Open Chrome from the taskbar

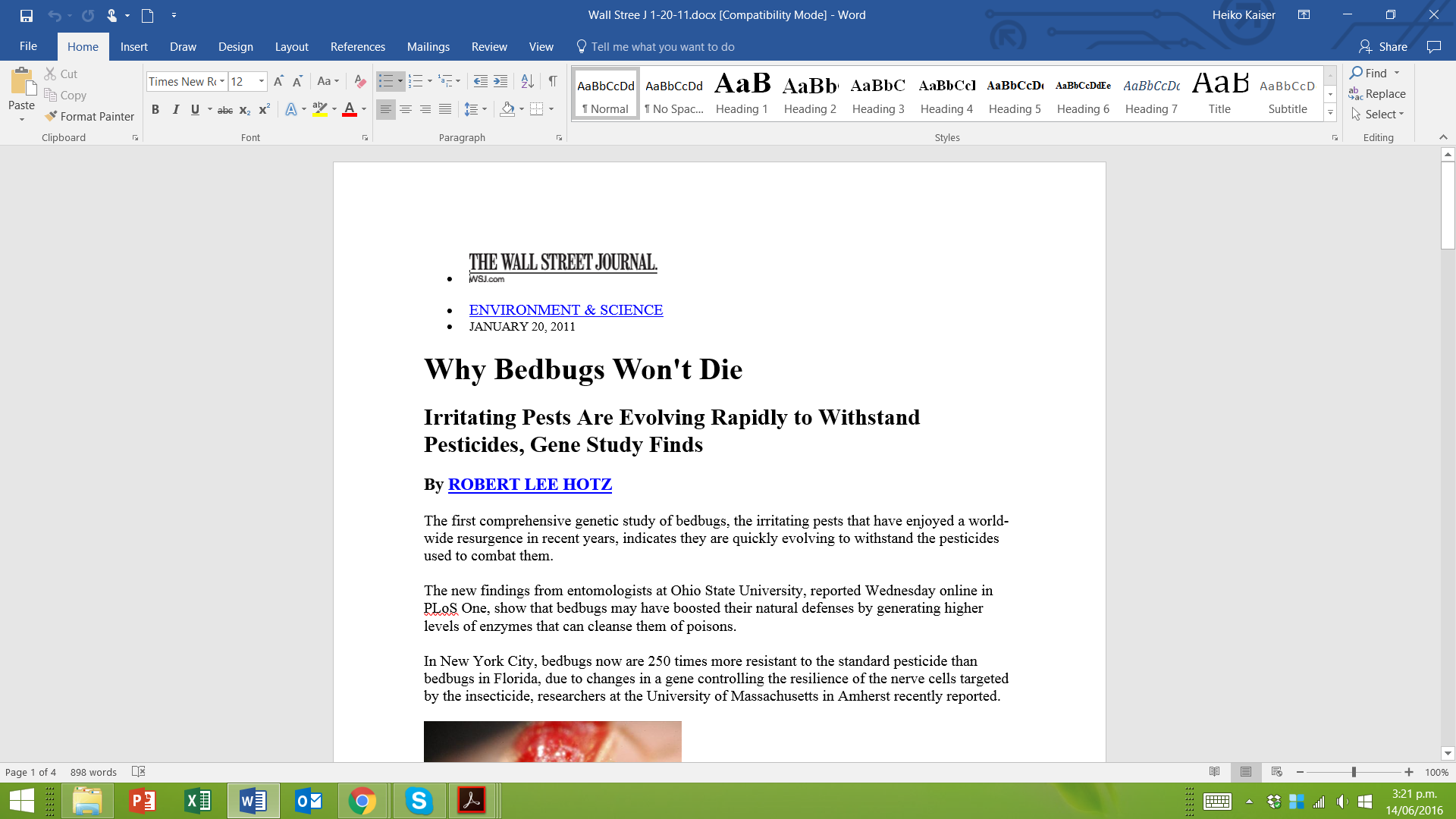pos(362,801)
